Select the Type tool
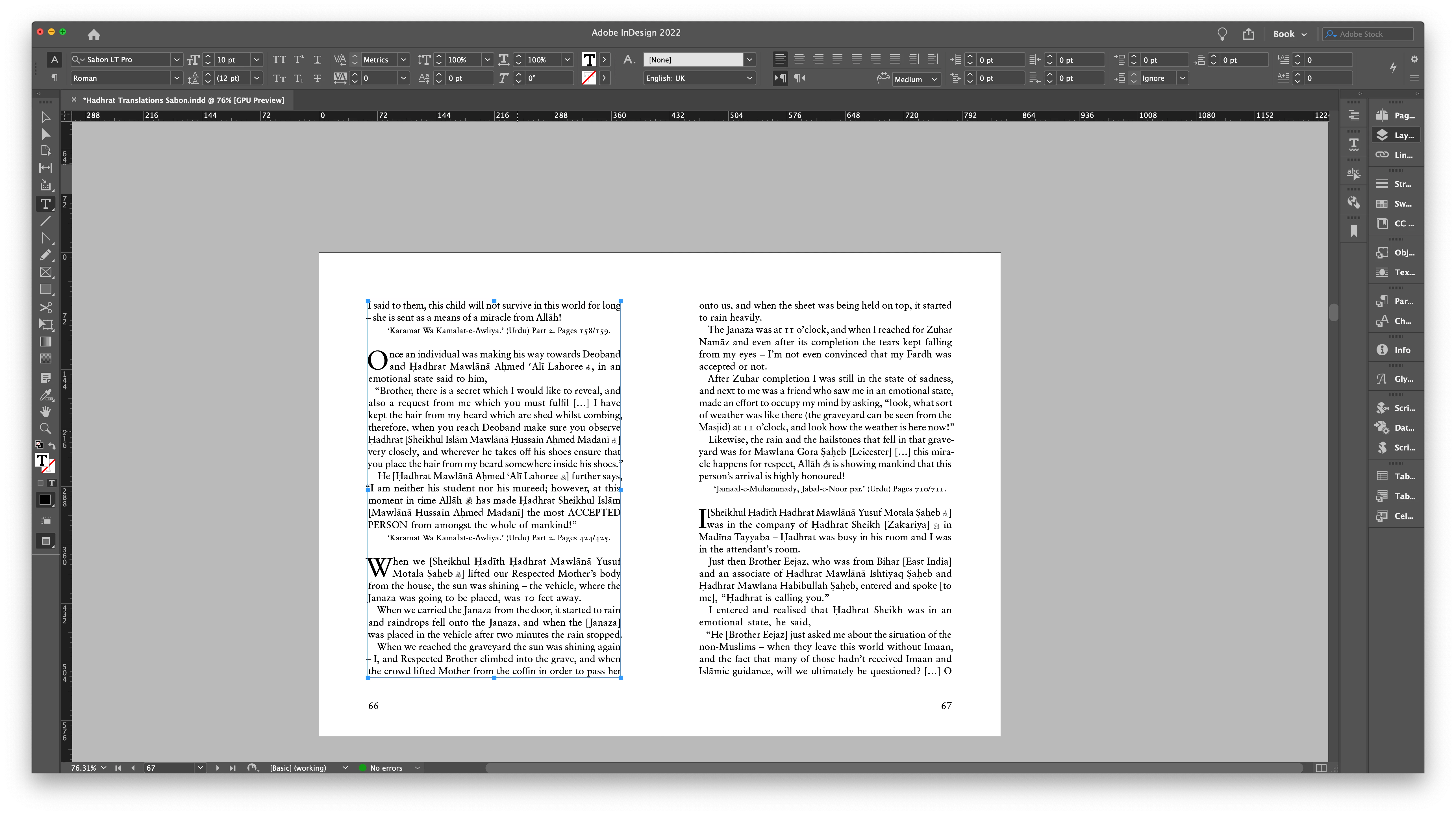Screen dimensions: 1456x815 point(45,203)
